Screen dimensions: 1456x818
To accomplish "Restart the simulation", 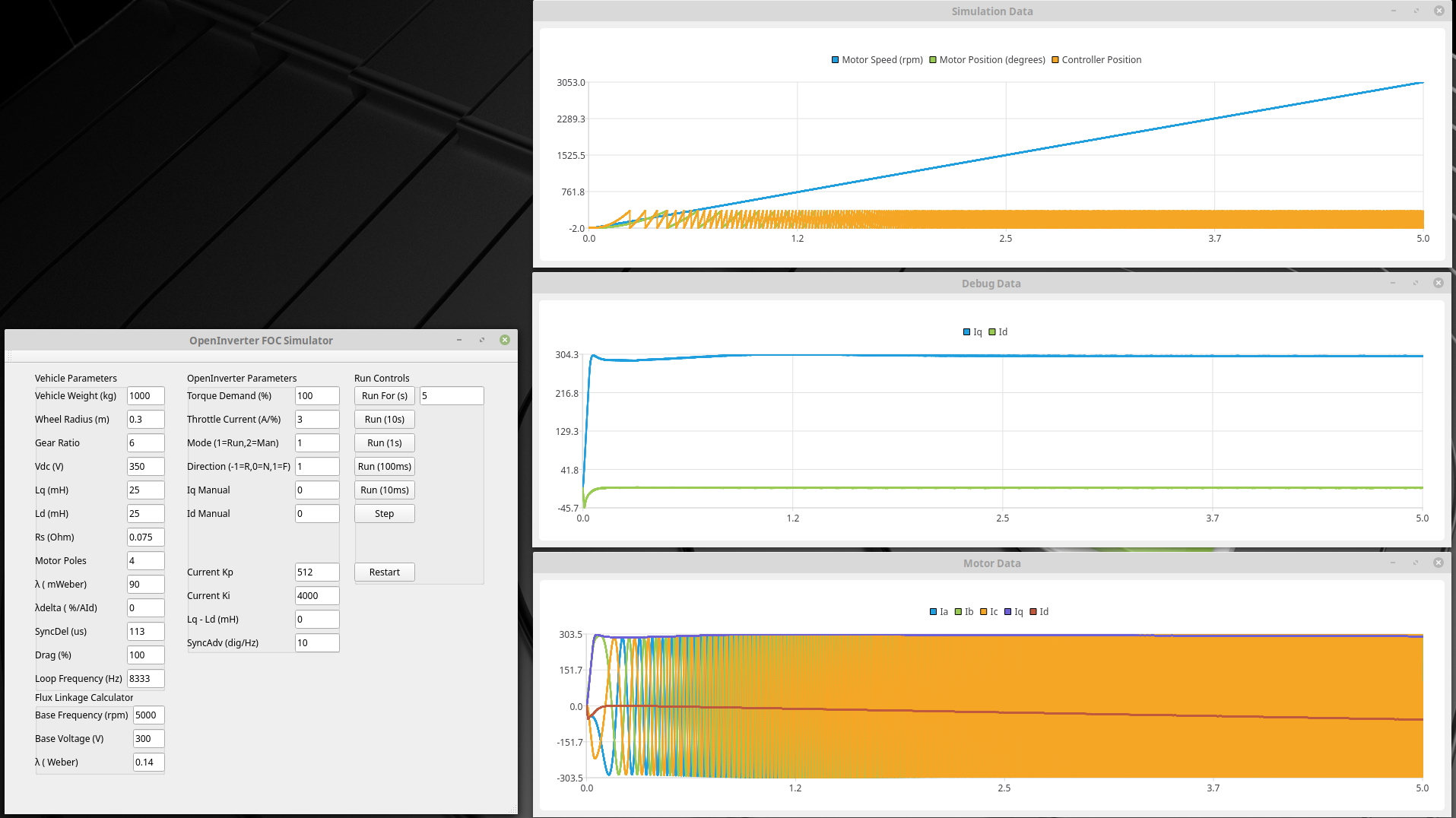I will click(384, 572).
